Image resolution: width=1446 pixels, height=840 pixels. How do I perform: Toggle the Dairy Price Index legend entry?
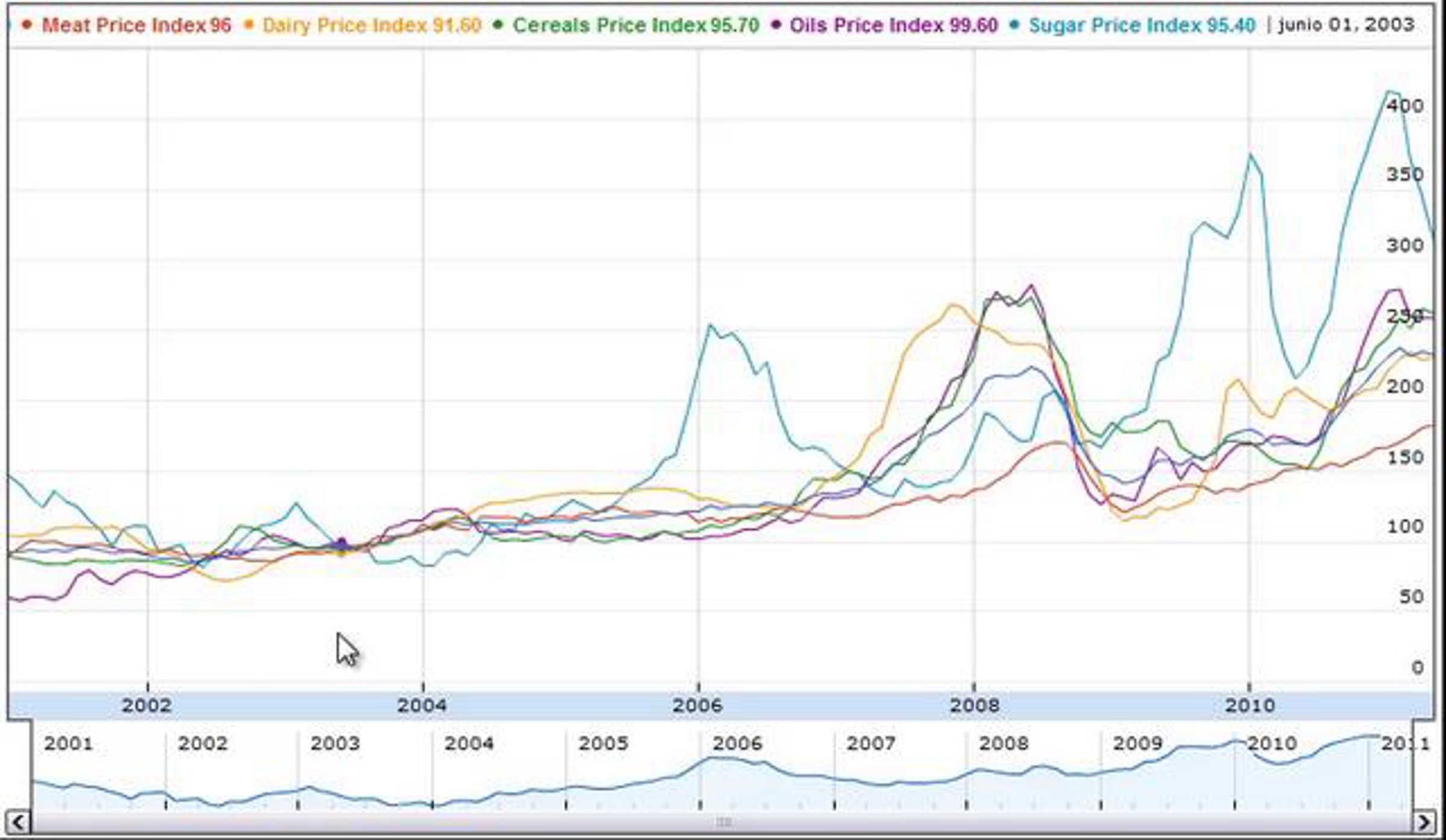tap(372, 25)
